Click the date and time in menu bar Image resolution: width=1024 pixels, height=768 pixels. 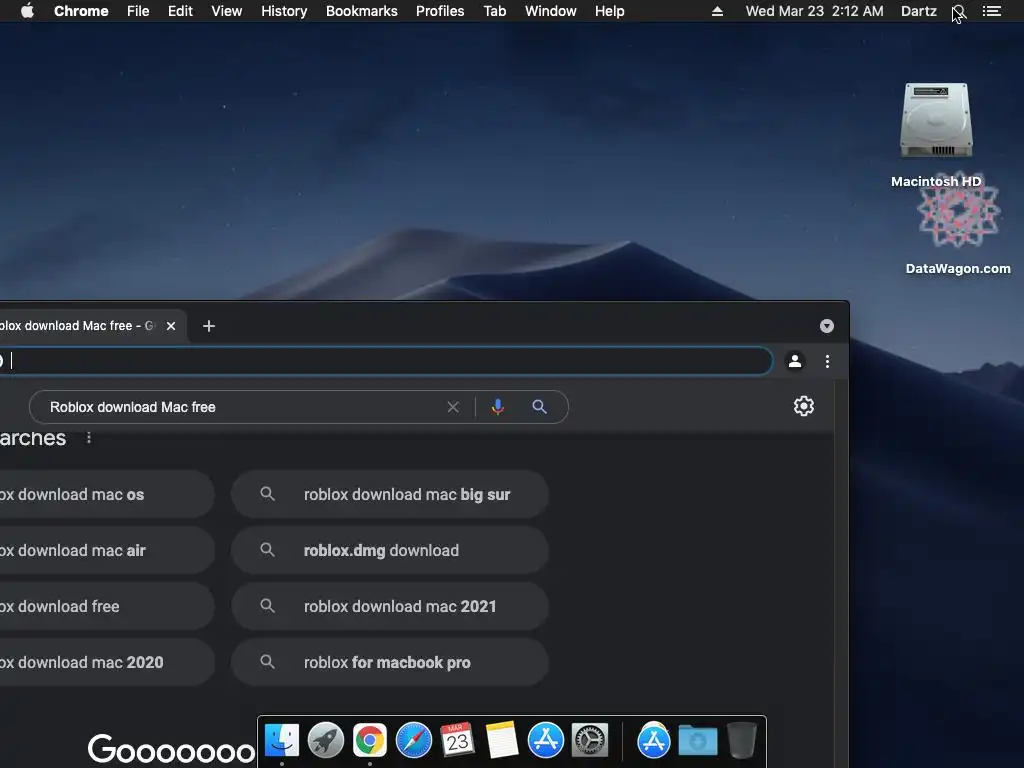[814, 11]
